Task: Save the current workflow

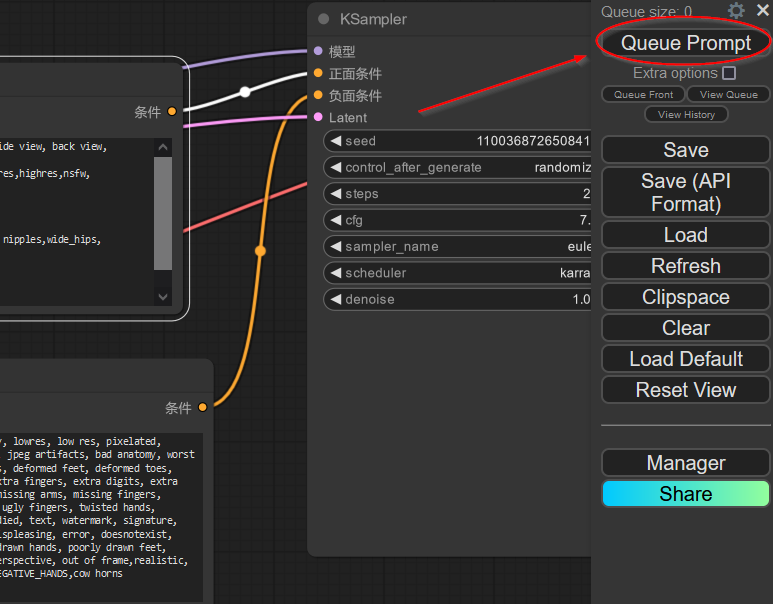Action: [685, 150]
